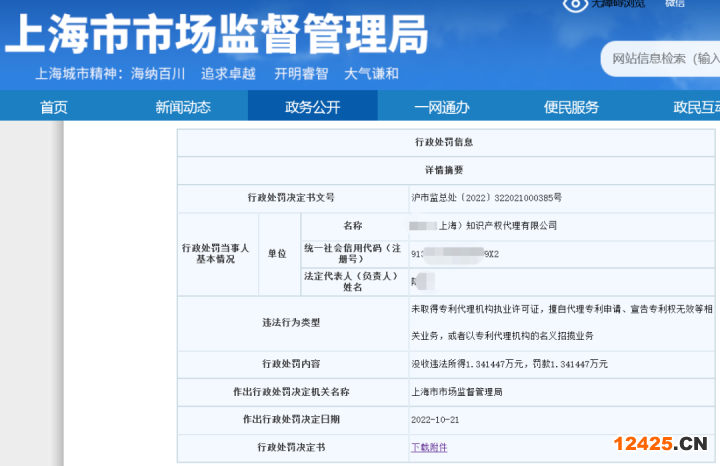720x466 pixels.
Task: Navigate to the 政民互动 tab
Action: click(x=696, y=107)
